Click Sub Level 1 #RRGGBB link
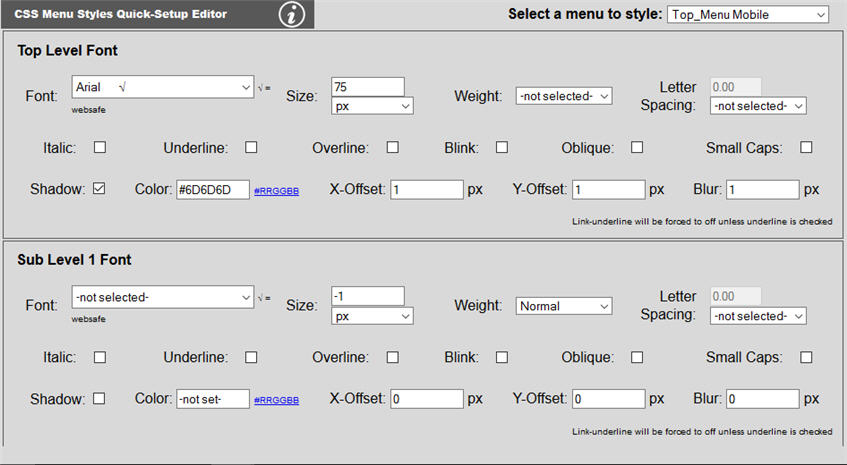The height and width of the screenshot is (465, 847). [x=277, y=400]
